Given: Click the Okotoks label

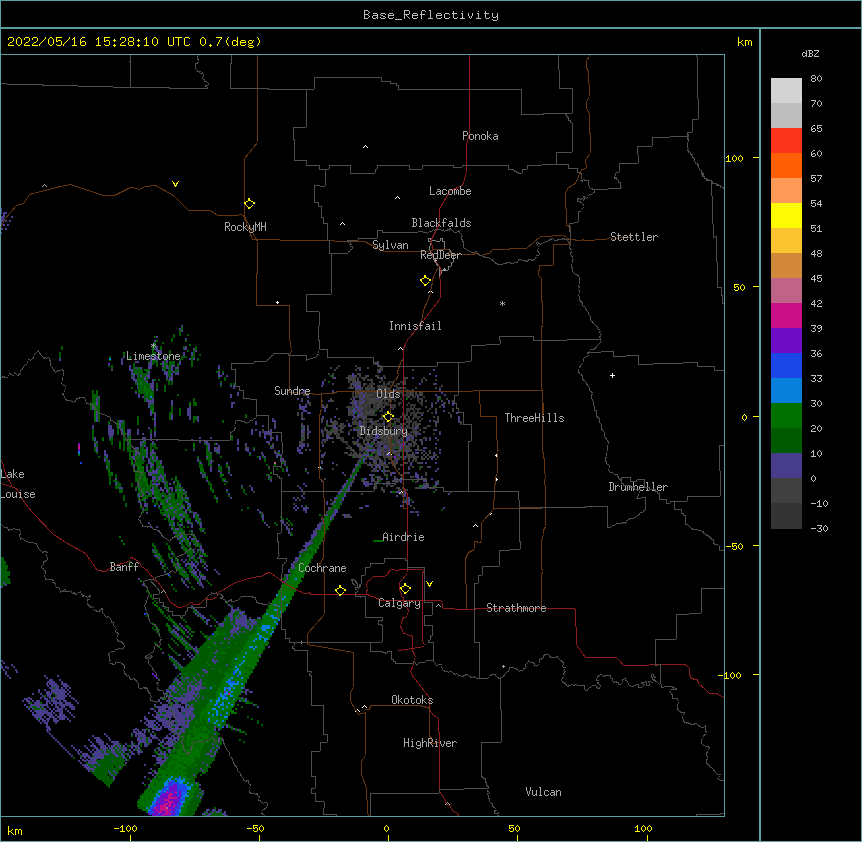Looking at the screenshot, I should [412, 700].
